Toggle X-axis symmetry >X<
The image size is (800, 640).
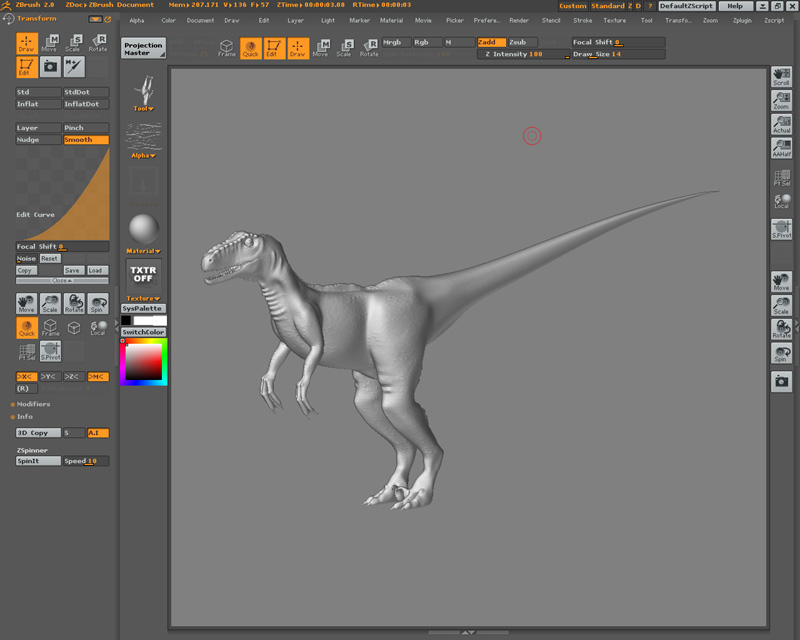pos(27,377)
